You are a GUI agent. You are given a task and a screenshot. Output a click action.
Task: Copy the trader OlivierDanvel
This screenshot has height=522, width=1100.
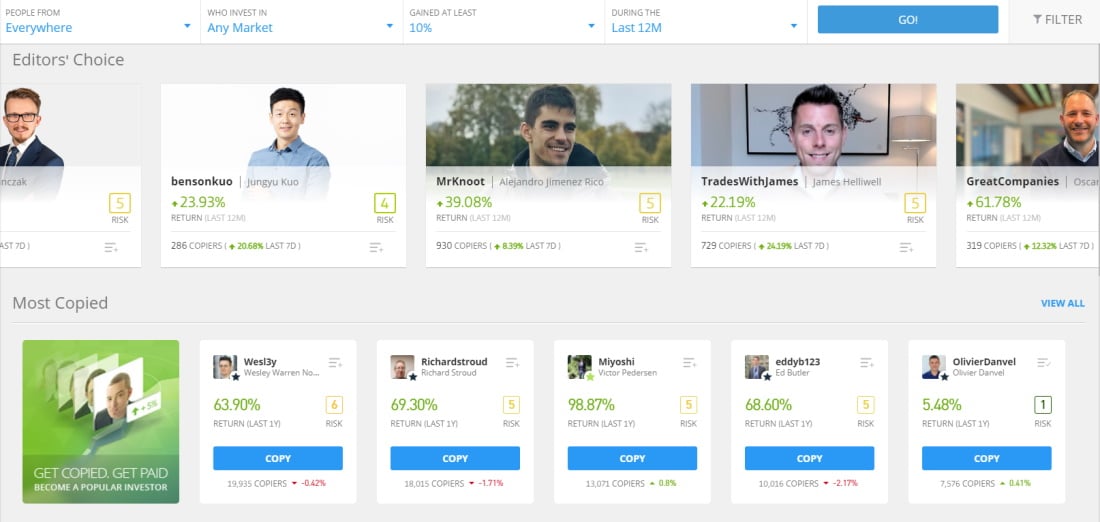986,458
